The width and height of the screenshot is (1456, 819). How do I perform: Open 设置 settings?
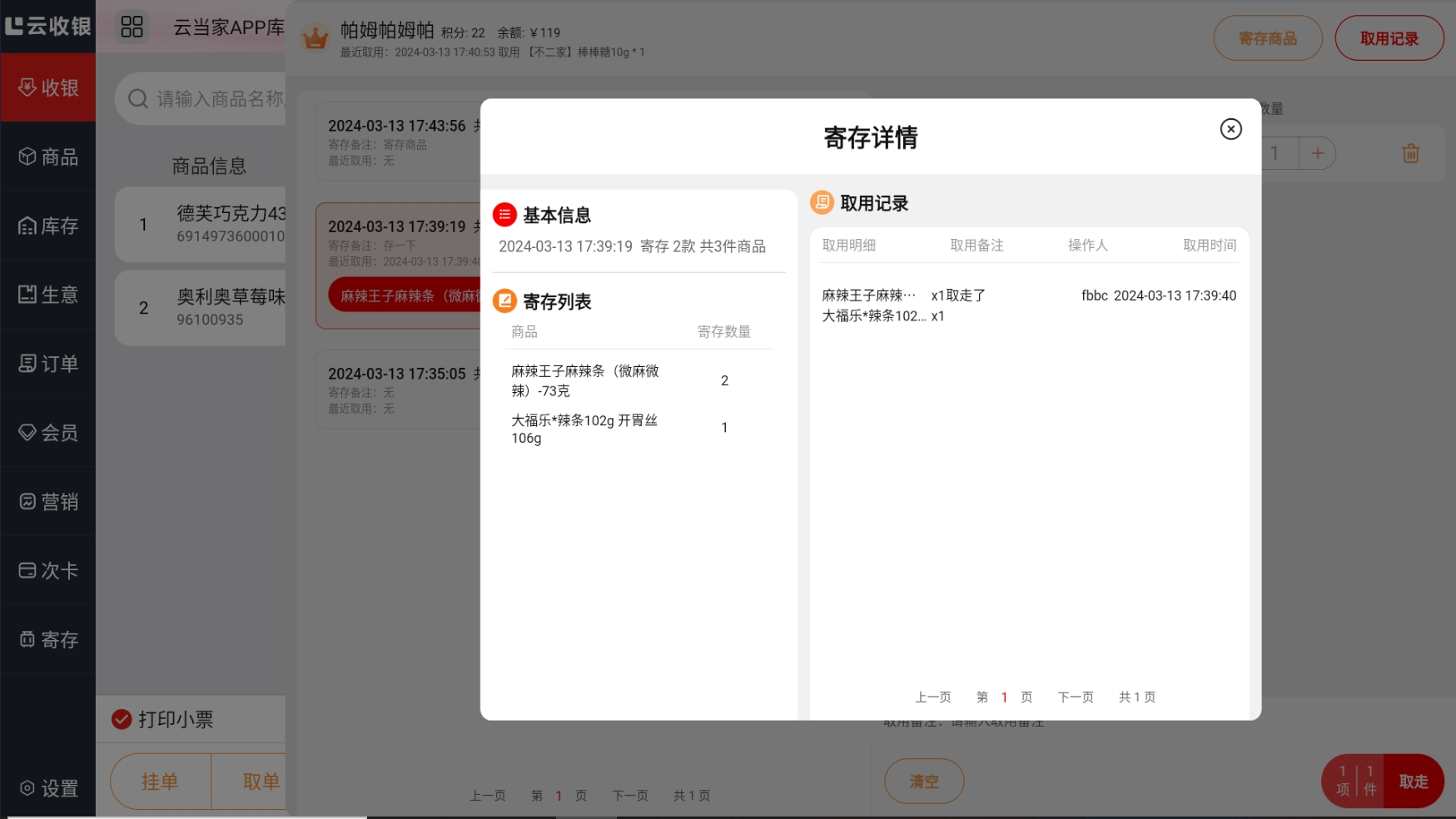(x=48, y=788)
